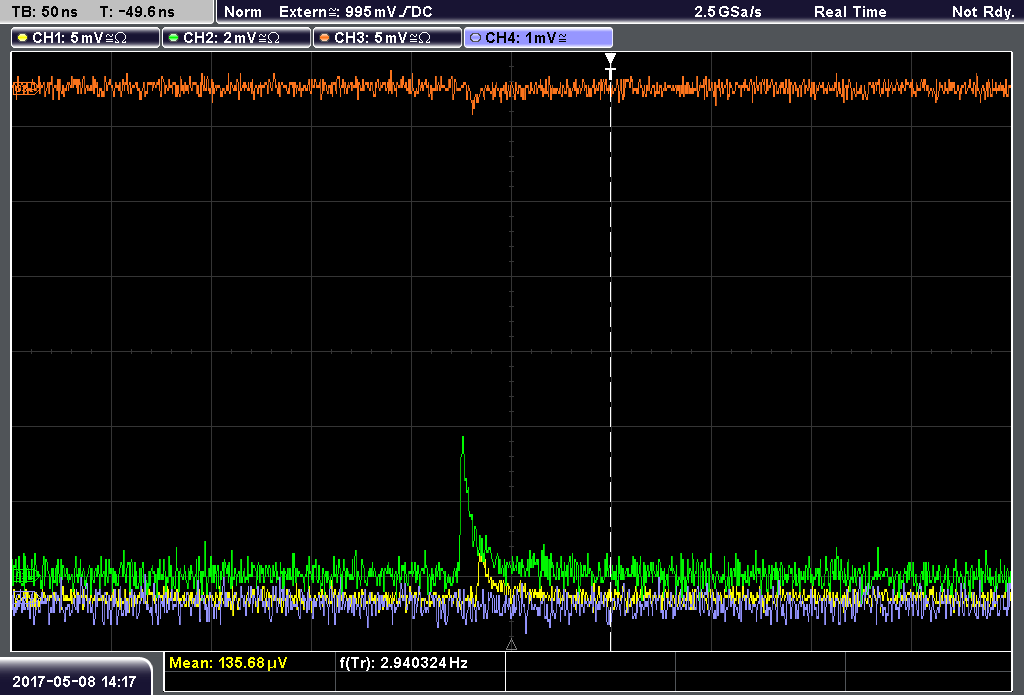Select the CH2 2 mV channel tab
Viewport: 1024px width, 695px height.
pyautogui.click(x=236, y=38)
